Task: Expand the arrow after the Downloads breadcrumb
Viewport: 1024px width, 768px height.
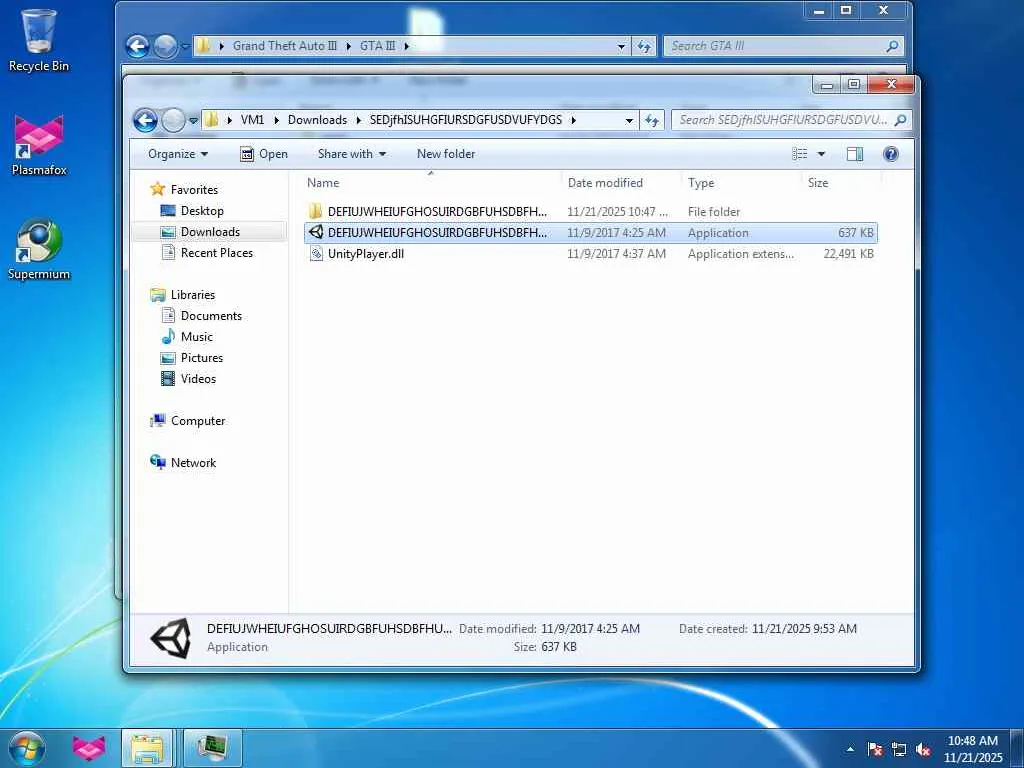Action: 359,120
